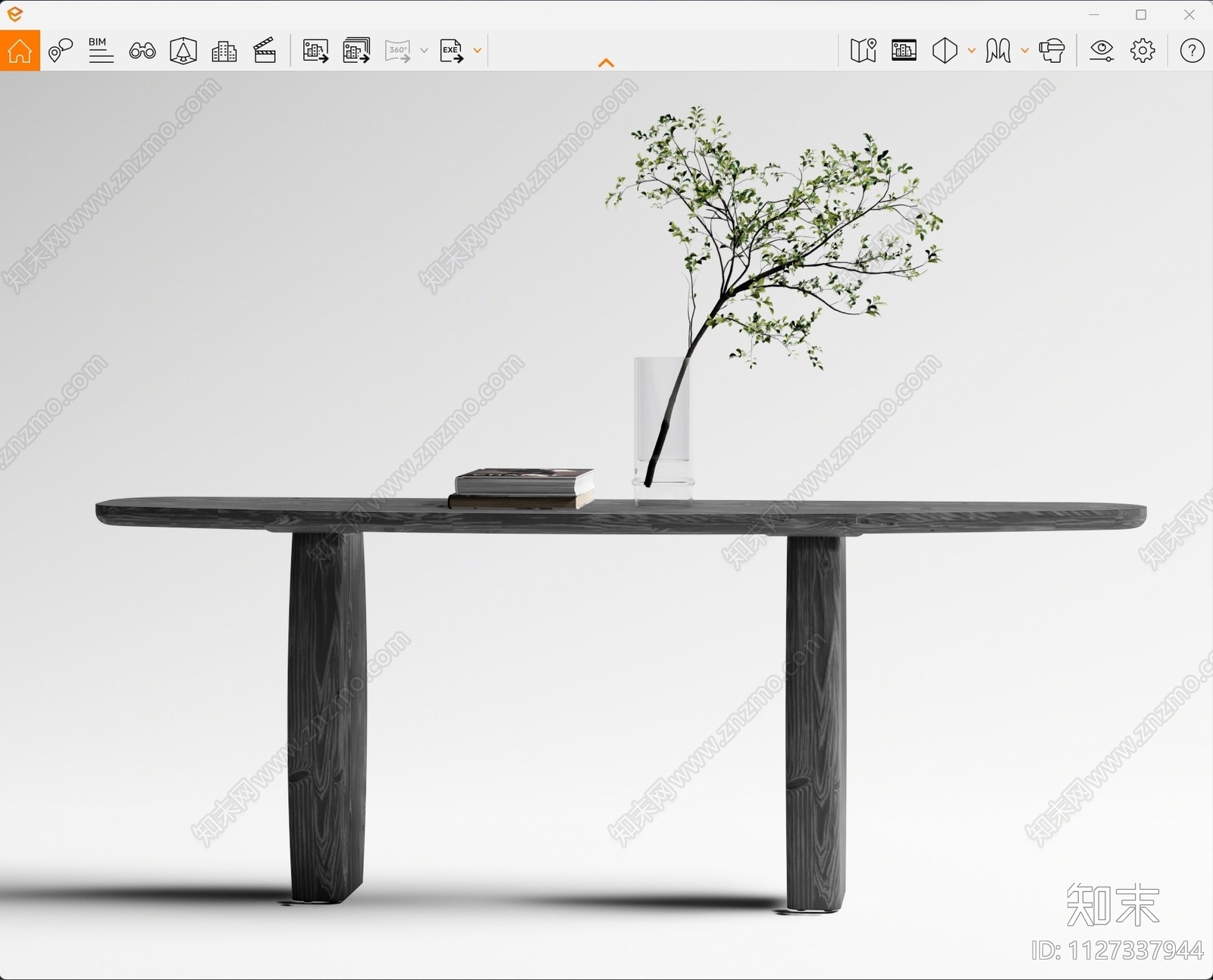Open general settings gear icon
This screenshot has width=1213, height=980.
click(x=1142, y=51)
